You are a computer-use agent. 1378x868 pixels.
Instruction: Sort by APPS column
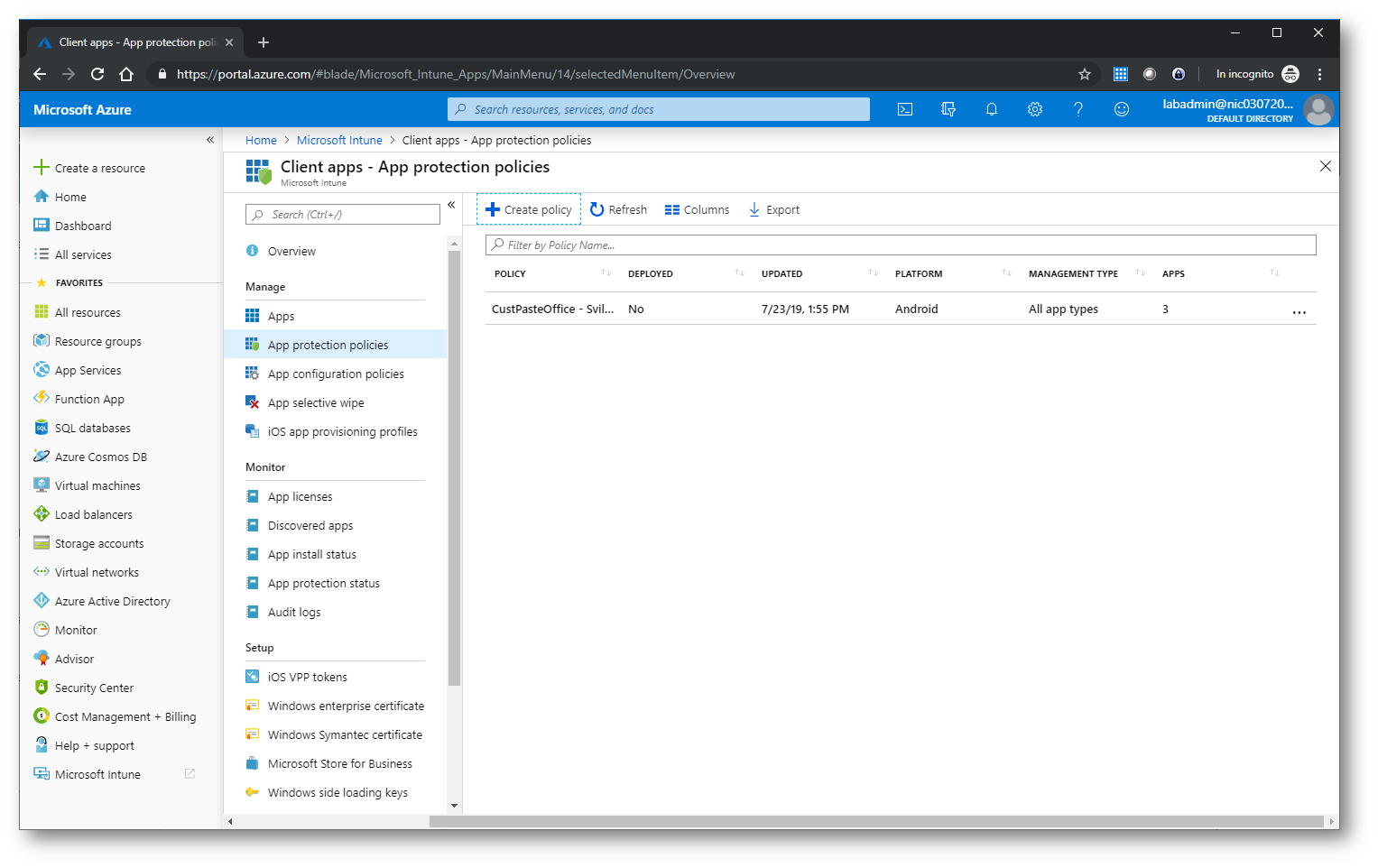tap(1220, 273)
